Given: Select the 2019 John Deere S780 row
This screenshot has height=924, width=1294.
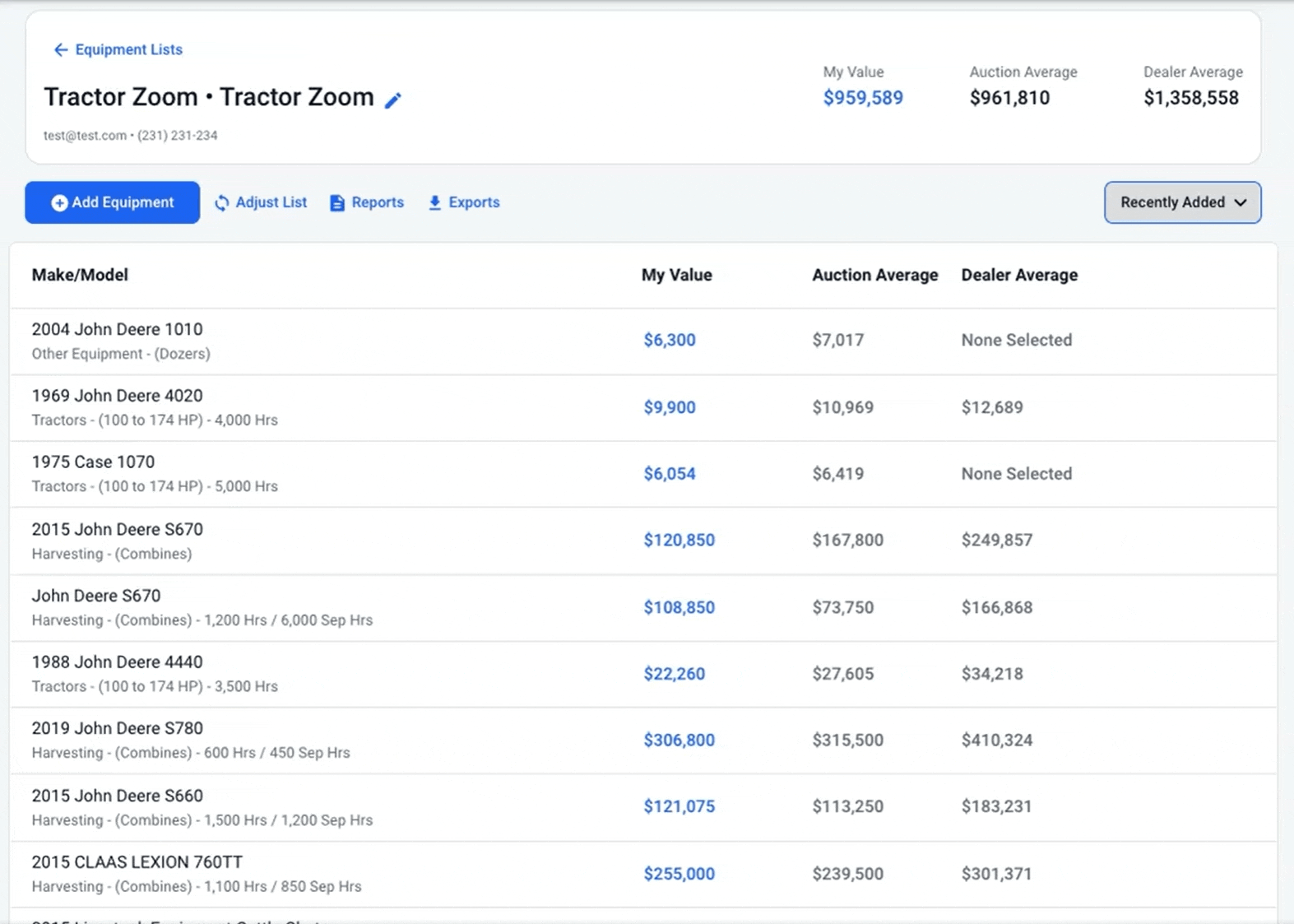Looking at the screenshot, I should click(x=643, y=741).
